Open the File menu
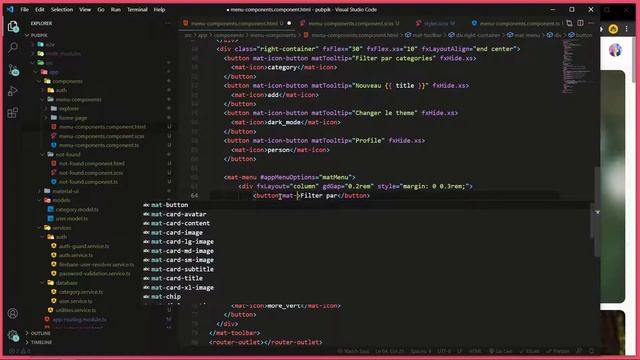Screen dimensions: 640x360 click(x=24, y=9)
